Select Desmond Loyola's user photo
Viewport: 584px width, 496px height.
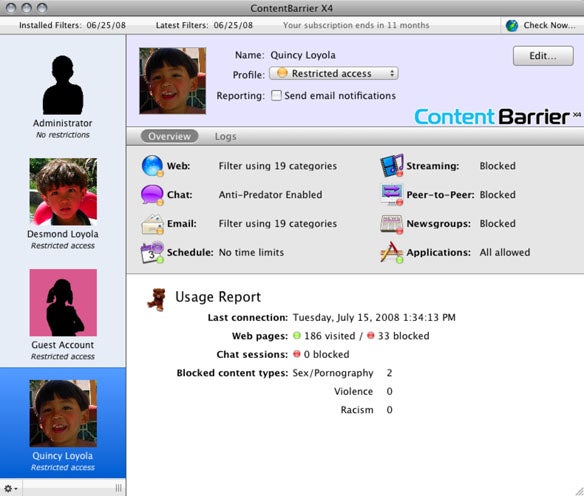point(63,191)
